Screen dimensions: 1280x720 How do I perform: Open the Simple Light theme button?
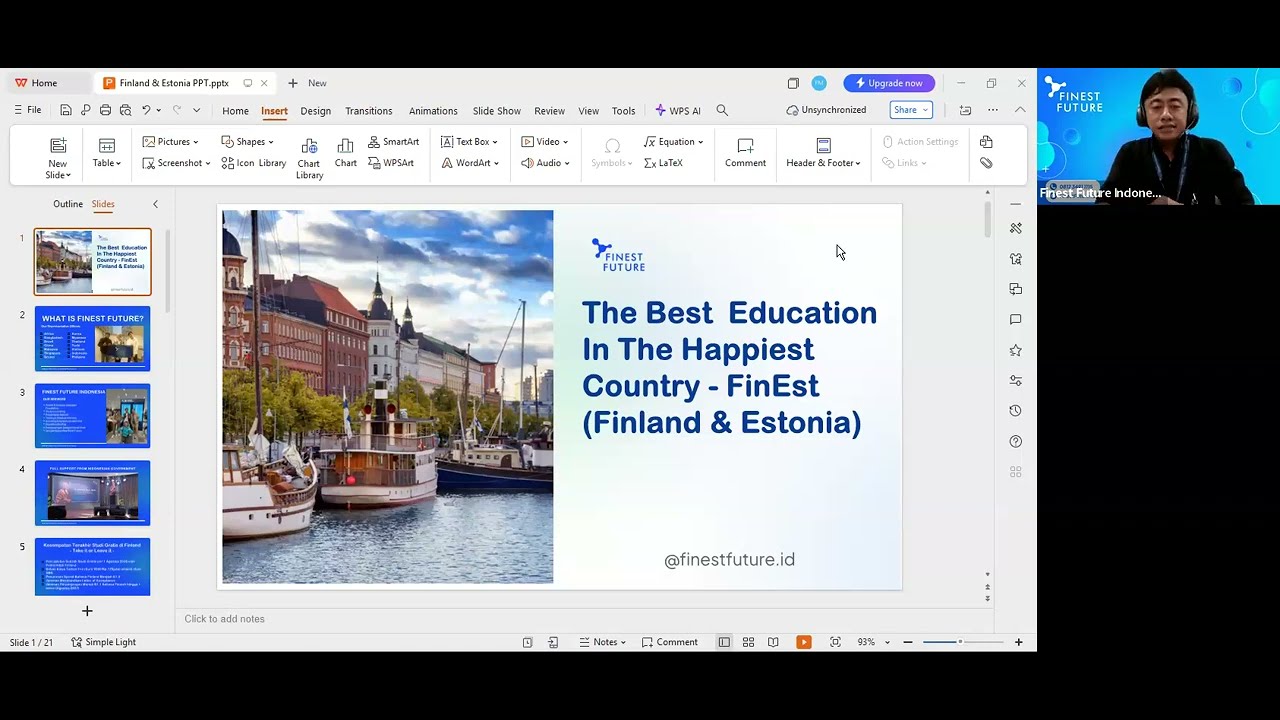(x=103, y=642)
